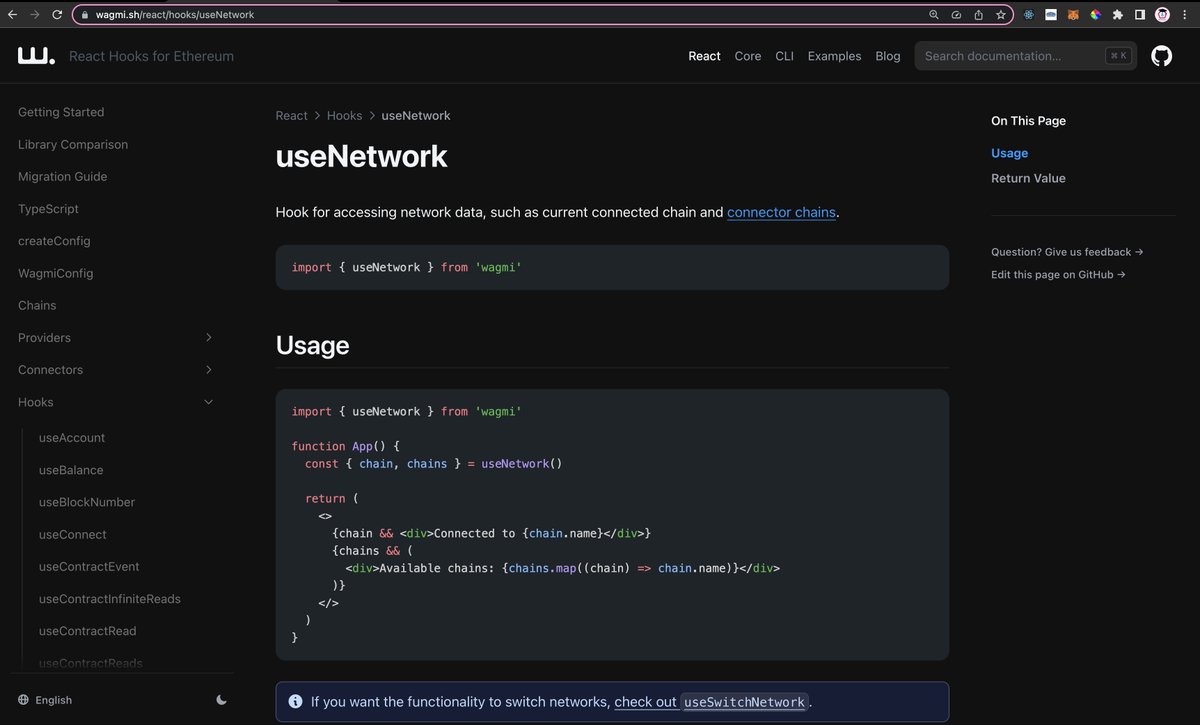Click React Hooks for Ethereum title
1200x725 pixels.
click(x=151, y=56)
